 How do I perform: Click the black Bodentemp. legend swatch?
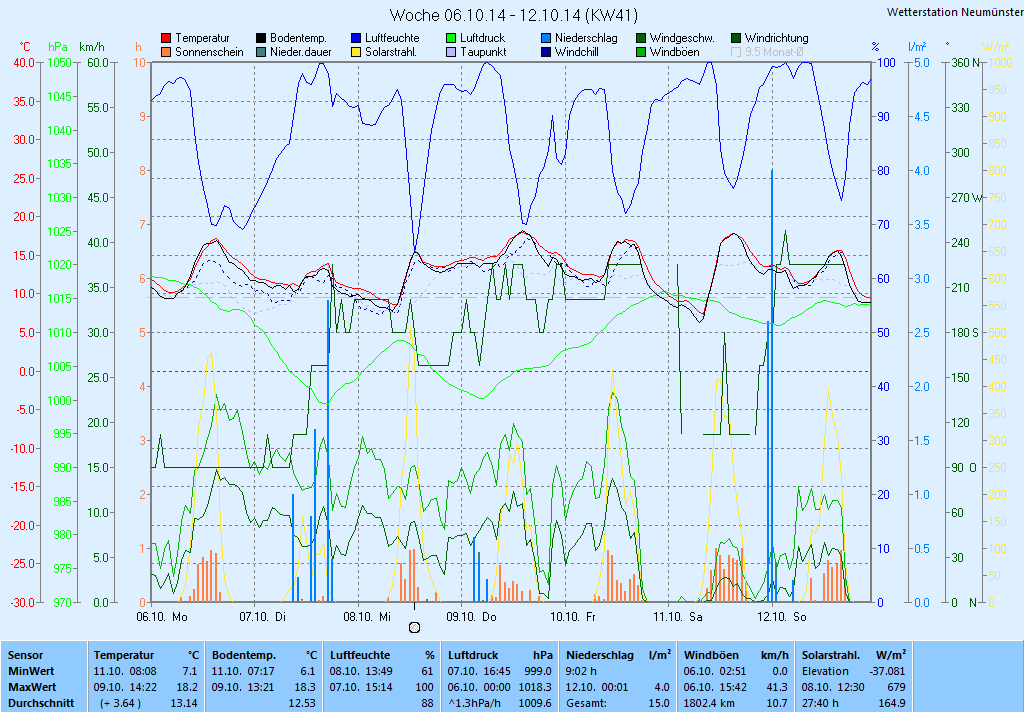[x=261, y=39]
